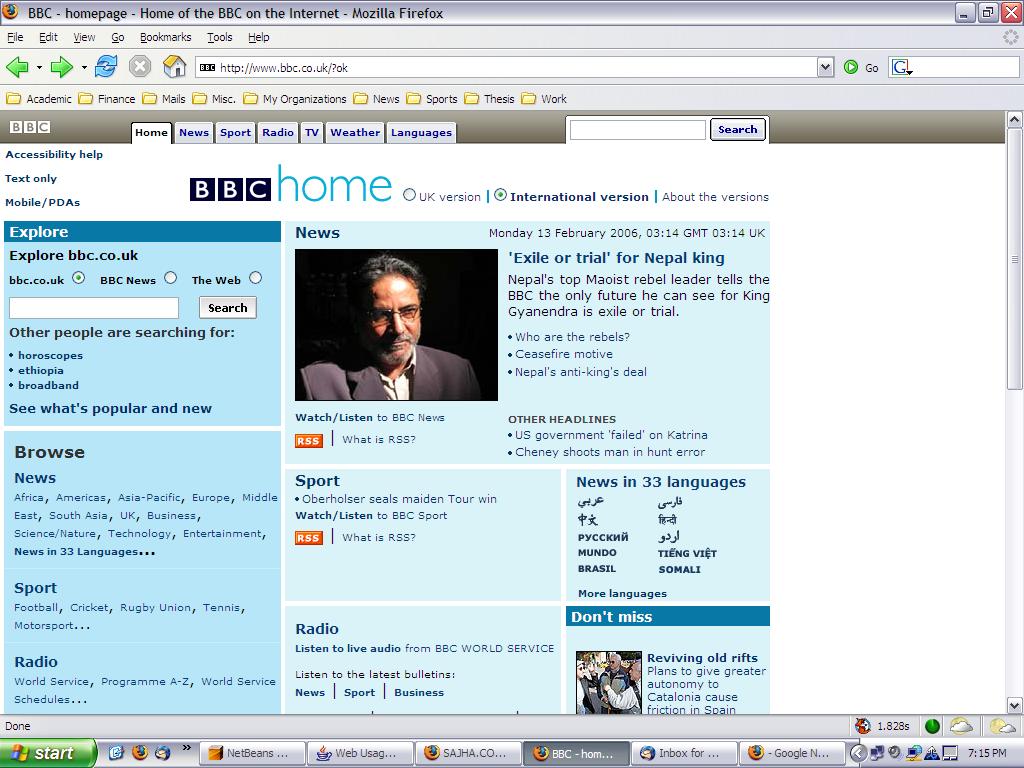Click the green Back arrow
The width and height of the screenshot is (1024, 768).
tap(17, 67)
